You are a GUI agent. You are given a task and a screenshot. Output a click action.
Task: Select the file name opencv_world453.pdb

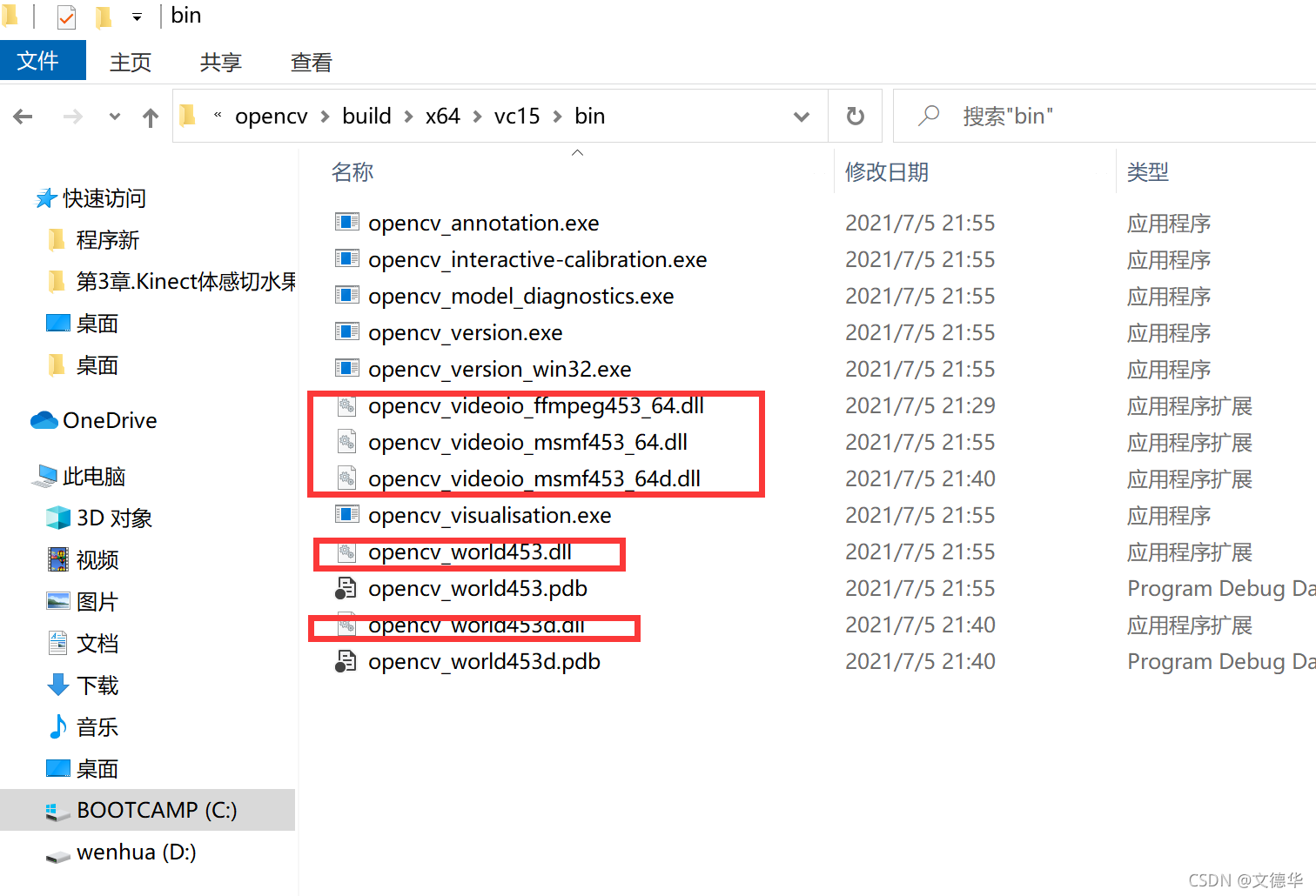point(477,589)
